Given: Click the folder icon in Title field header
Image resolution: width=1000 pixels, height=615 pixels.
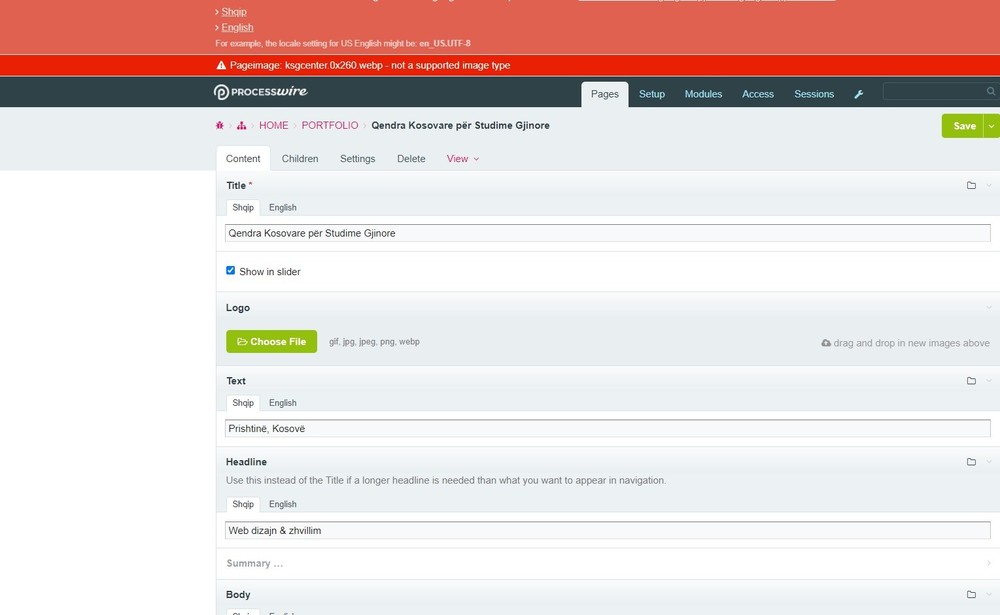Looking at the screenshot, I should point(971,186).
